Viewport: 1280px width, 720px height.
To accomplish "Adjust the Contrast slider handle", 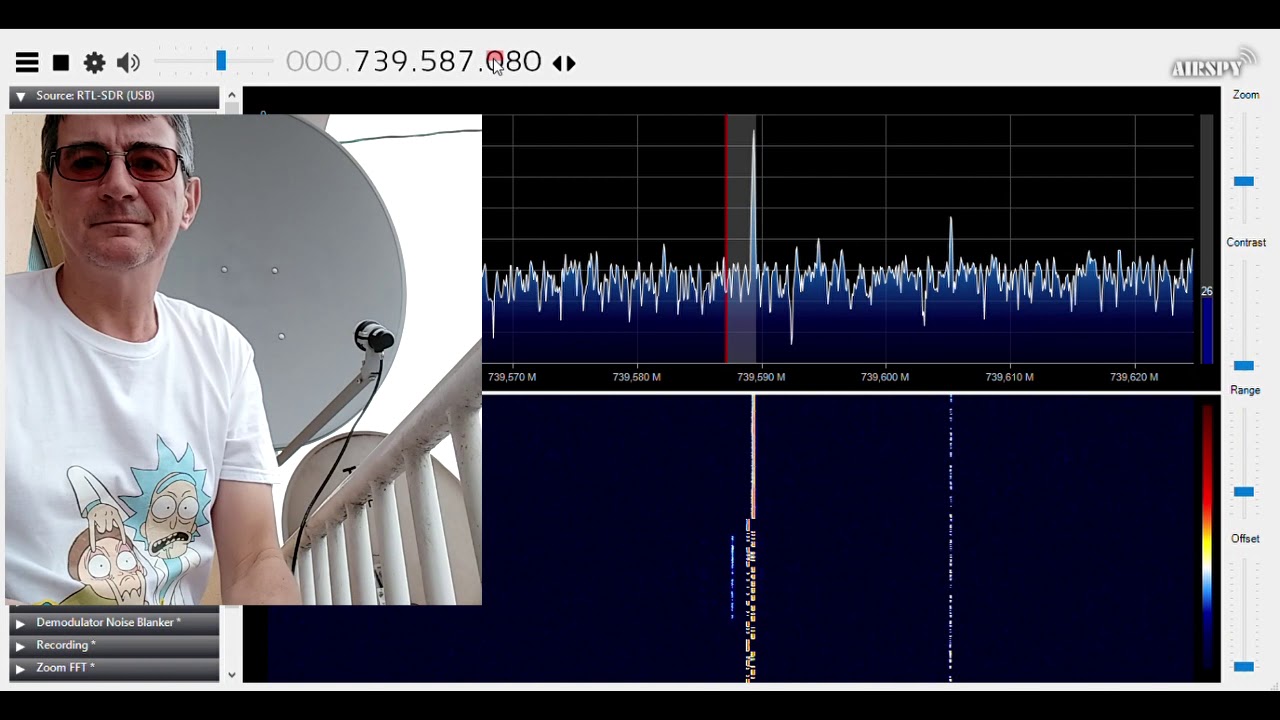I will 1244,366.
